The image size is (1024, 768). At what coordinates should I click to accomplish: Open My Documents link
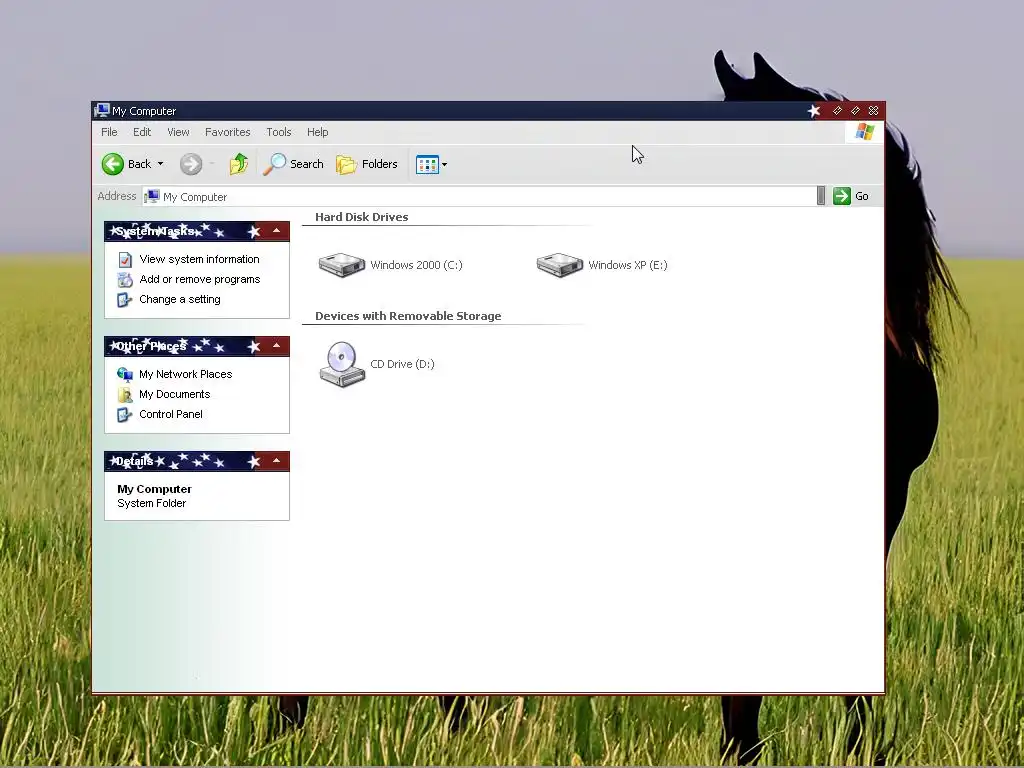click(x=174, y=394)
